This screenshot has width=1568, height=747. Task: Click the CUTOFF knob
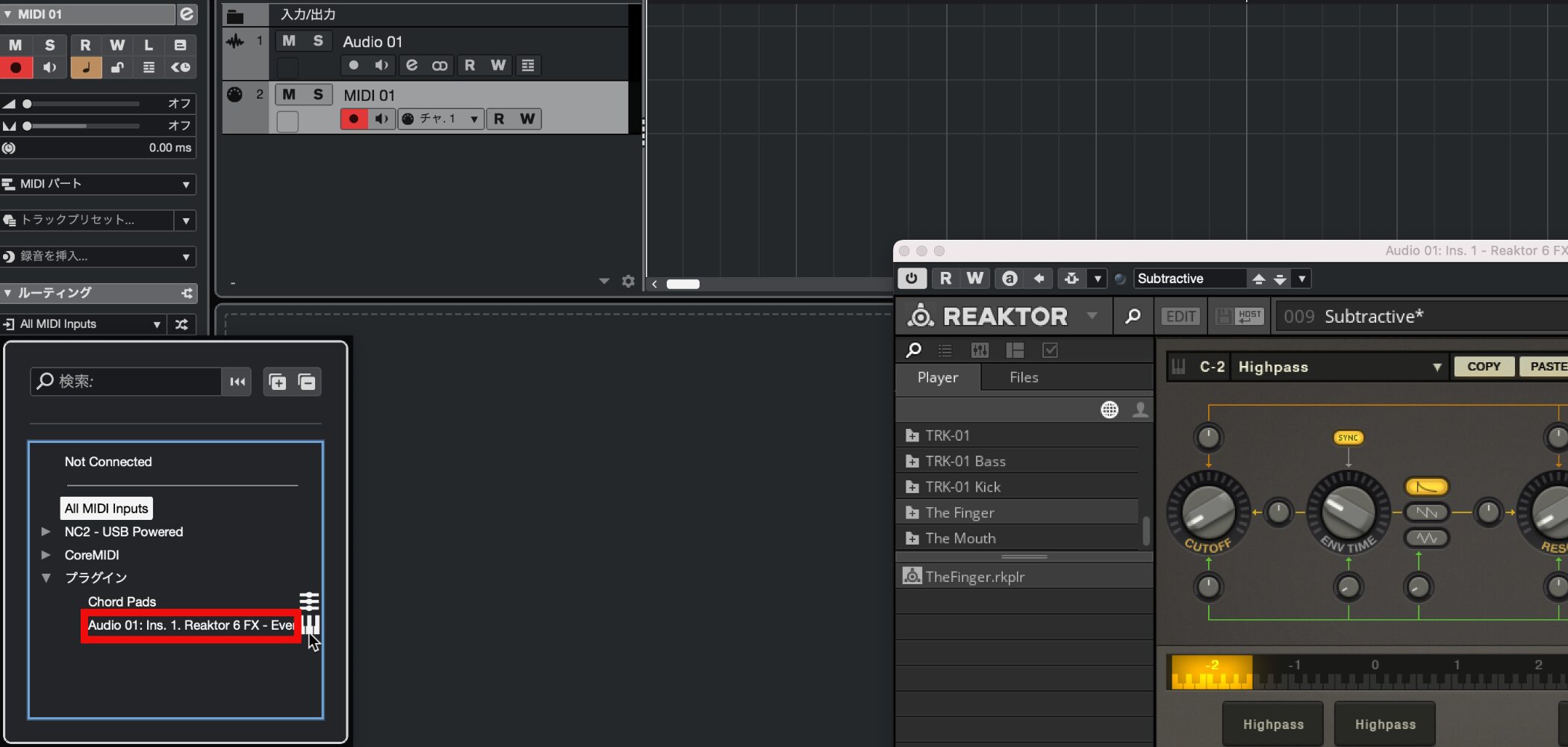[x=1207, y=512]
